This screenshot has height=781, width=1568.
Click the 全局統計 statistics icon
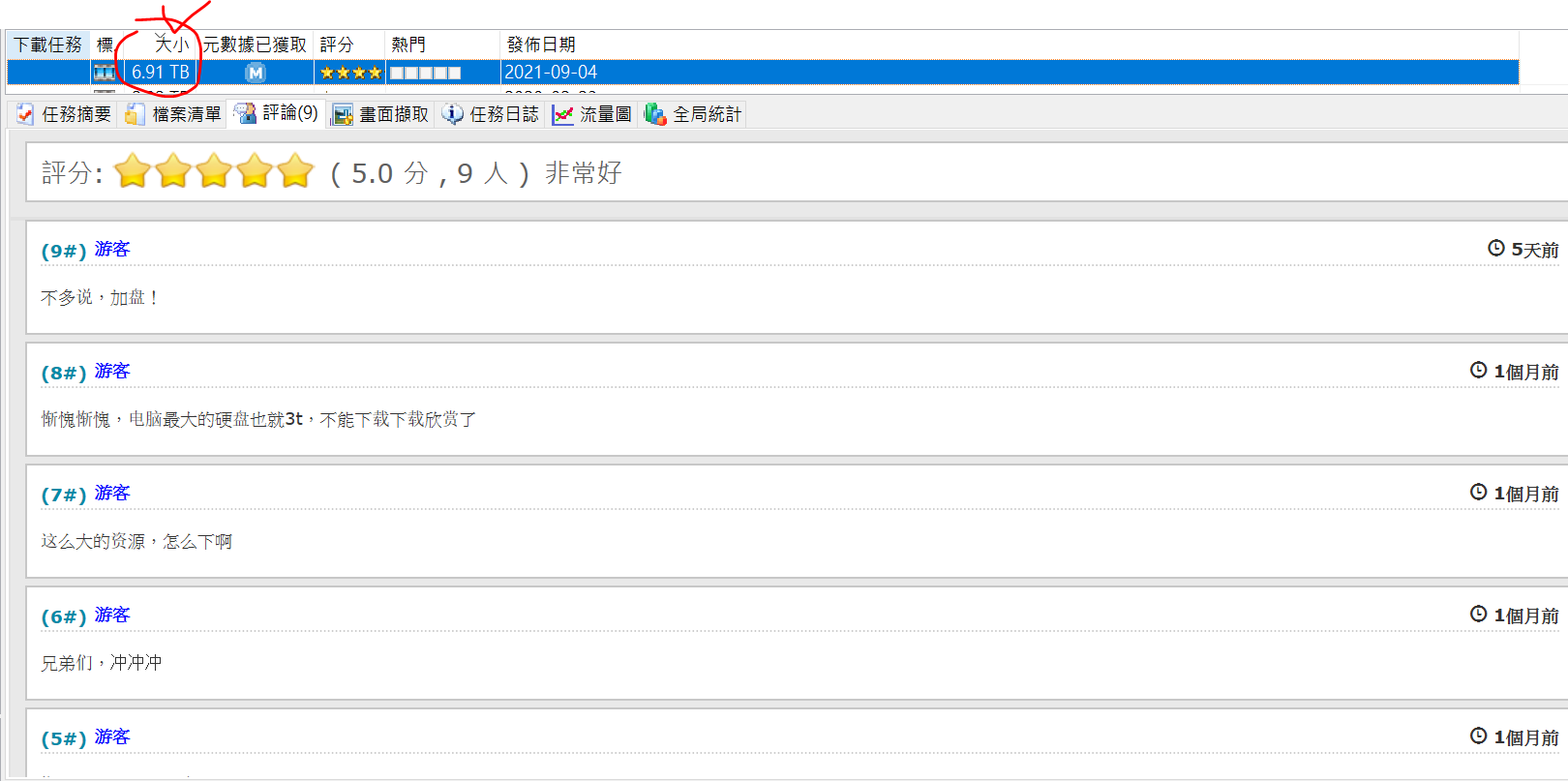pyautogui.click(x=655, y=114)
